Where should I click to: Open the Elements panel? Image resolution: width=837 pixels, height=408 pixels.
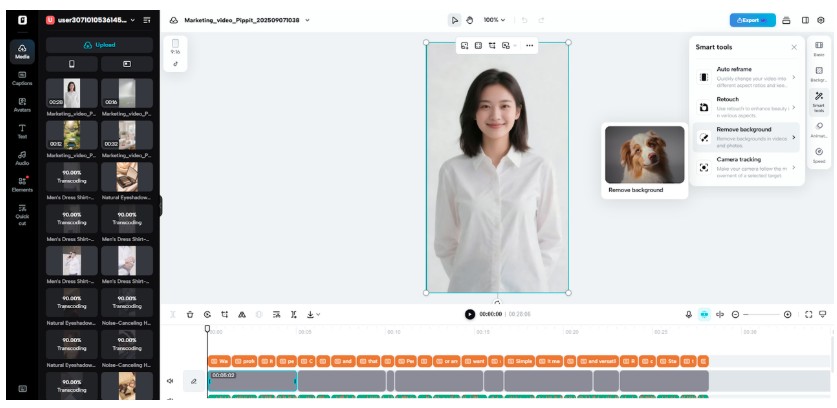coord(22,183)
